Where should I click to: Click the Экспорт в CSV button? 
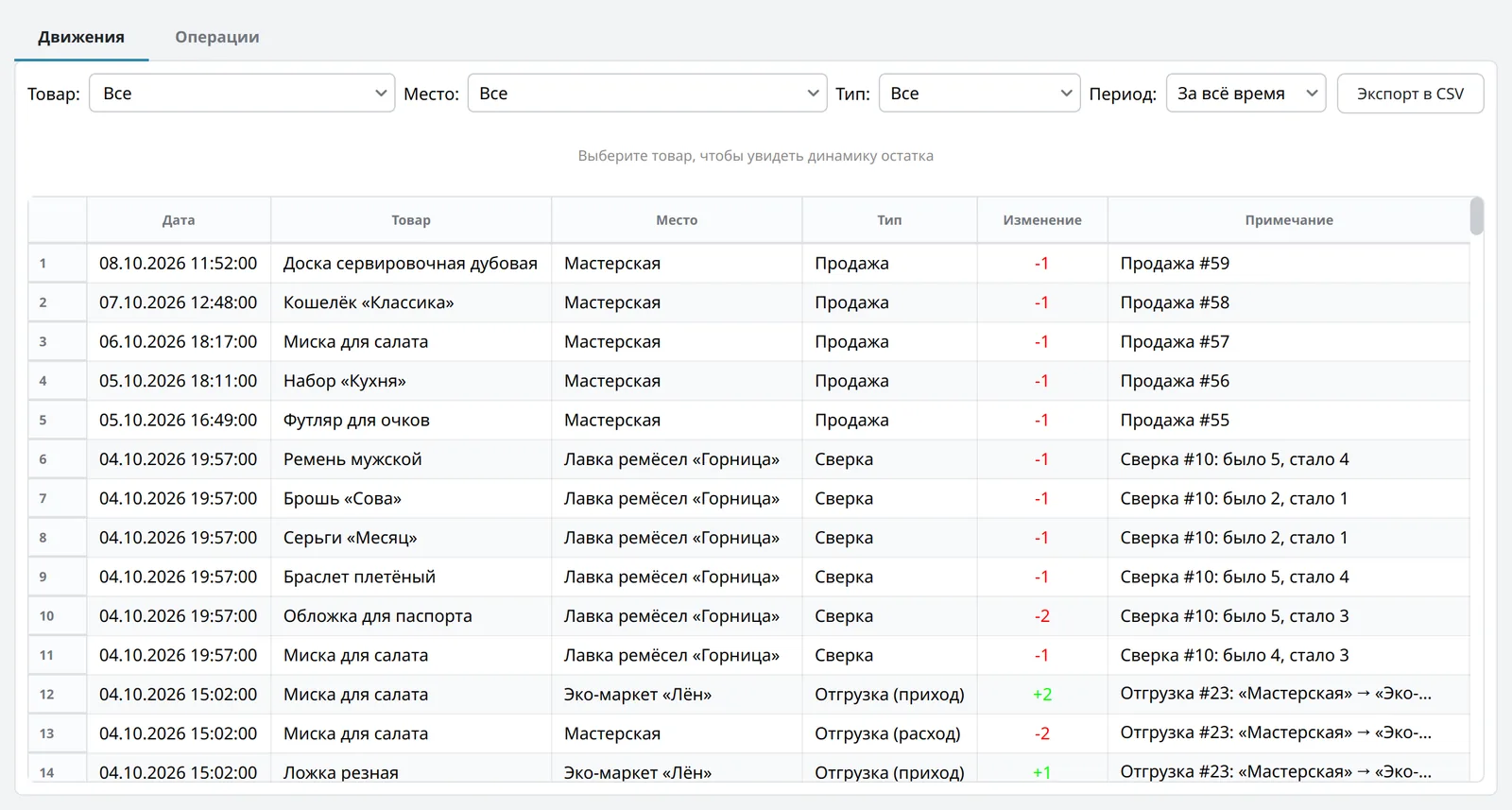coord(1410,94)
